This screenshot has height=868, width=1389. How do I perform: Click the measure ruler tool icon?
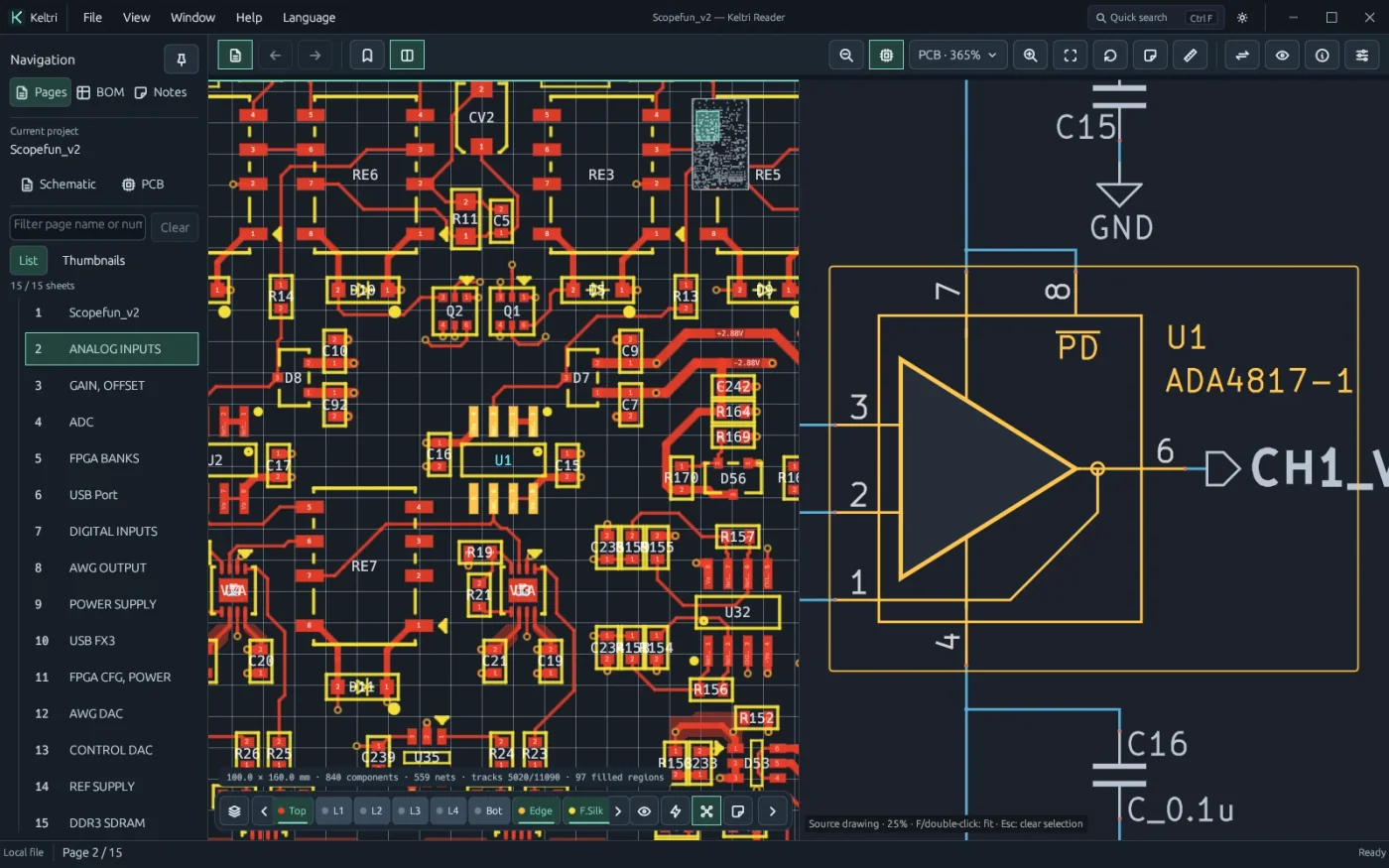click(x=1190, y=56)
